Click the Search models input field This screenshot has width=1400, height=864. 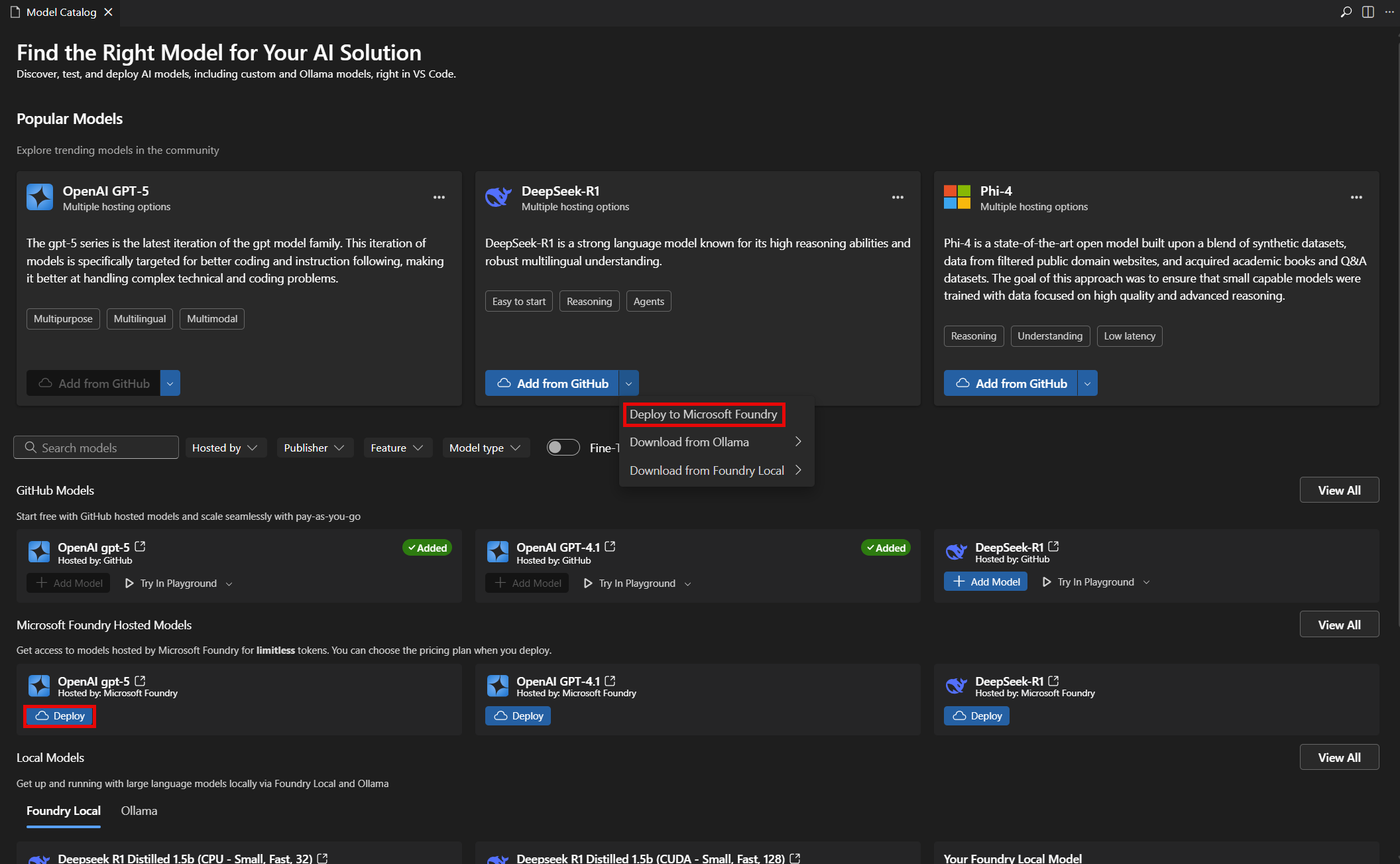click(x=95, y=447)
